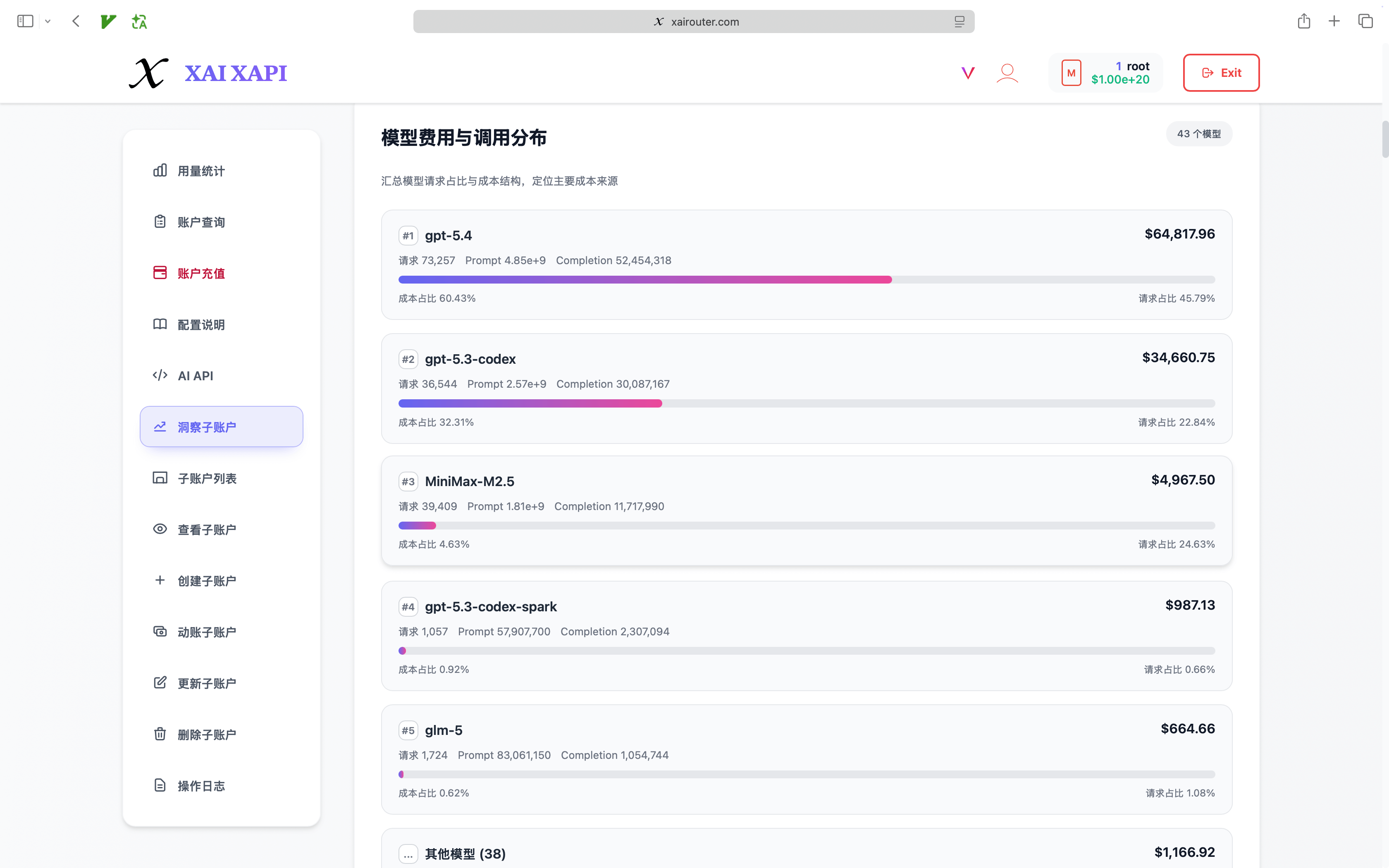Open the Safari translate icon

tap(139, 22)
